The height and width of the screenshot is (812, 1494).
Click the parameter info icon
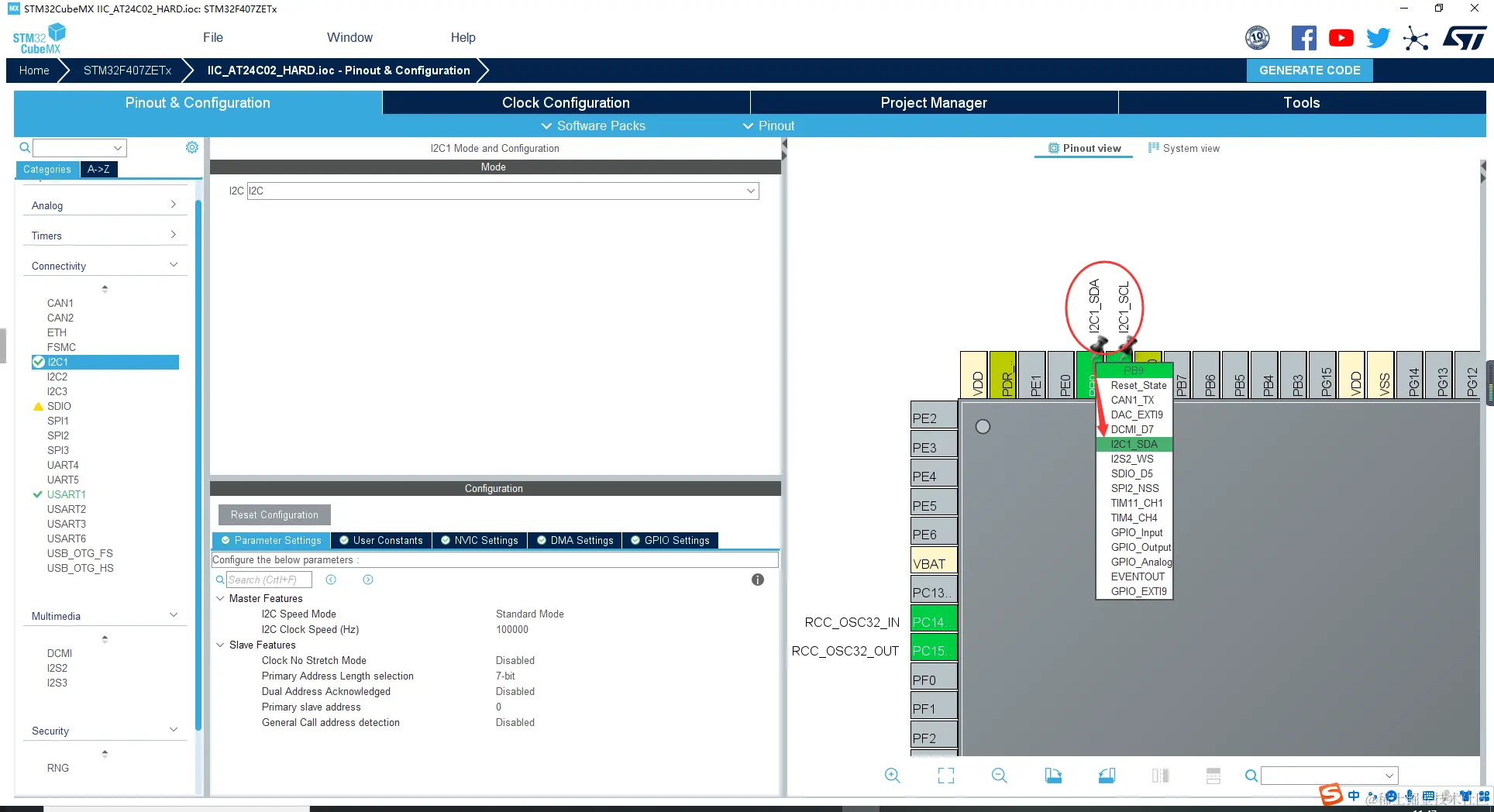pyautogui.click(x=758, y=580)
